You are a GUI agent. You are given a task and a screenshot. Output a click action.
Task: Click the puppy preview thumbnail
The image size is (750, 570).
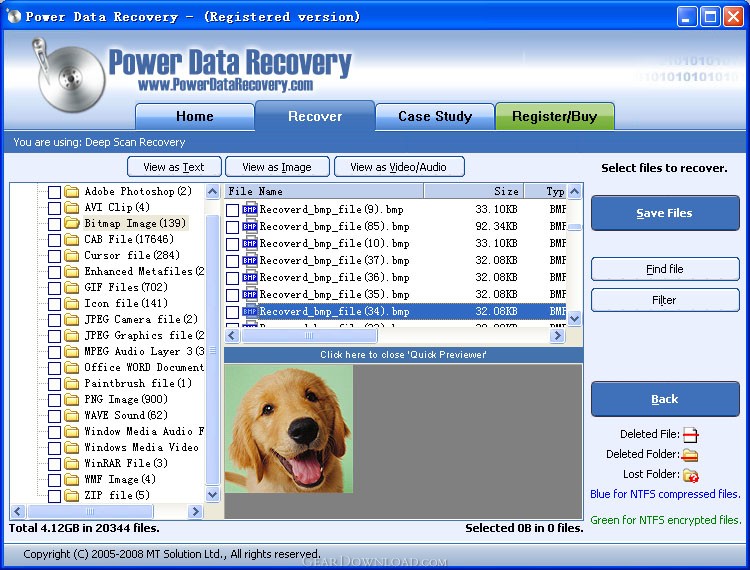[x=289, y=429]
